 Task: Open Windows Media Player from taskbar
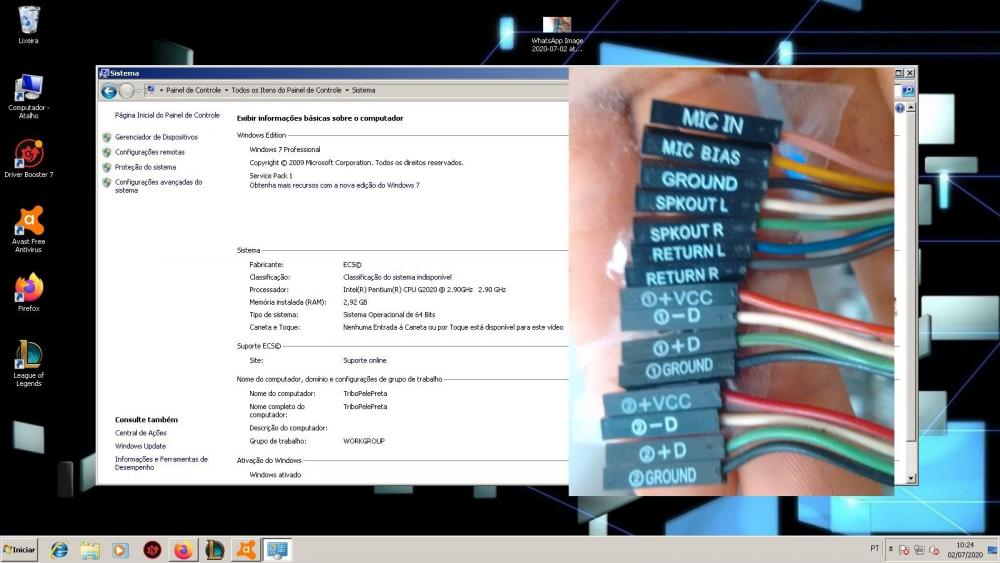(x=121, y=550)
